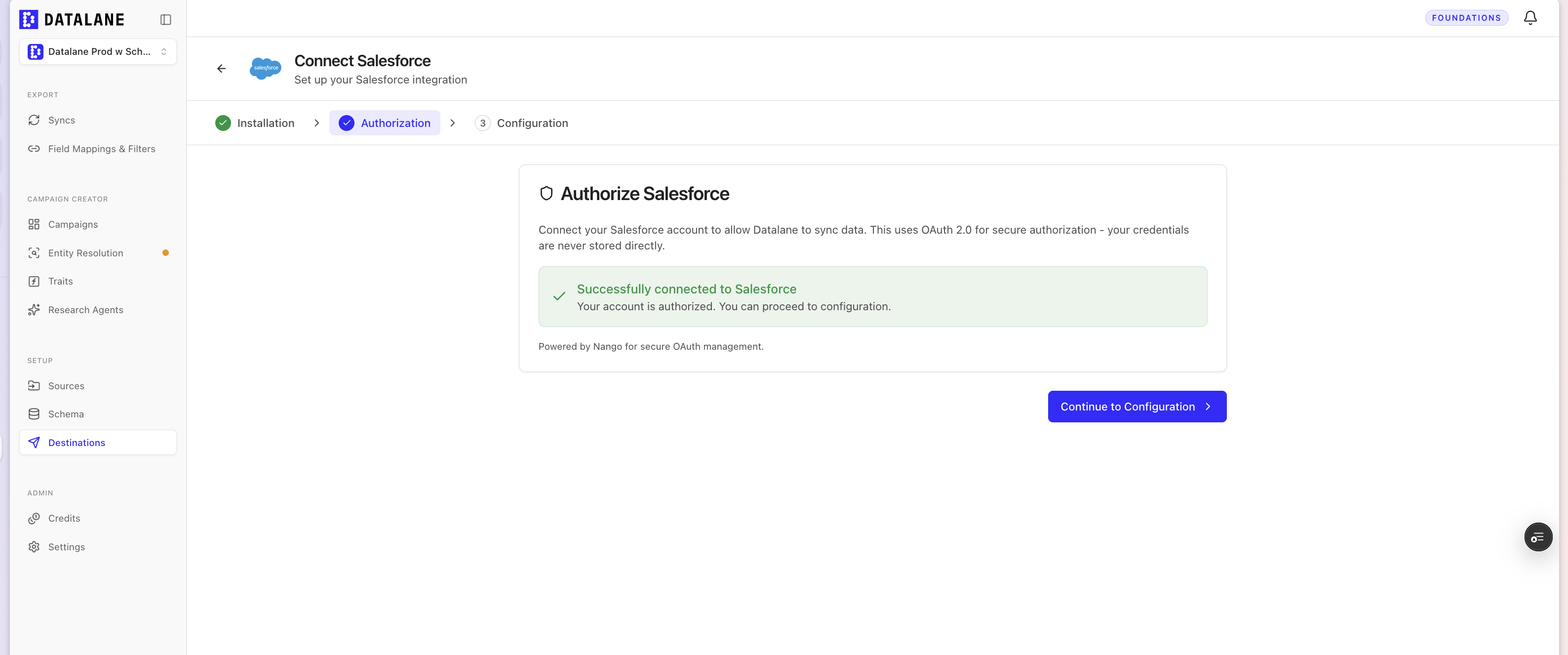Click the FOUNDATIONS plan badge

click(1466, 18)
